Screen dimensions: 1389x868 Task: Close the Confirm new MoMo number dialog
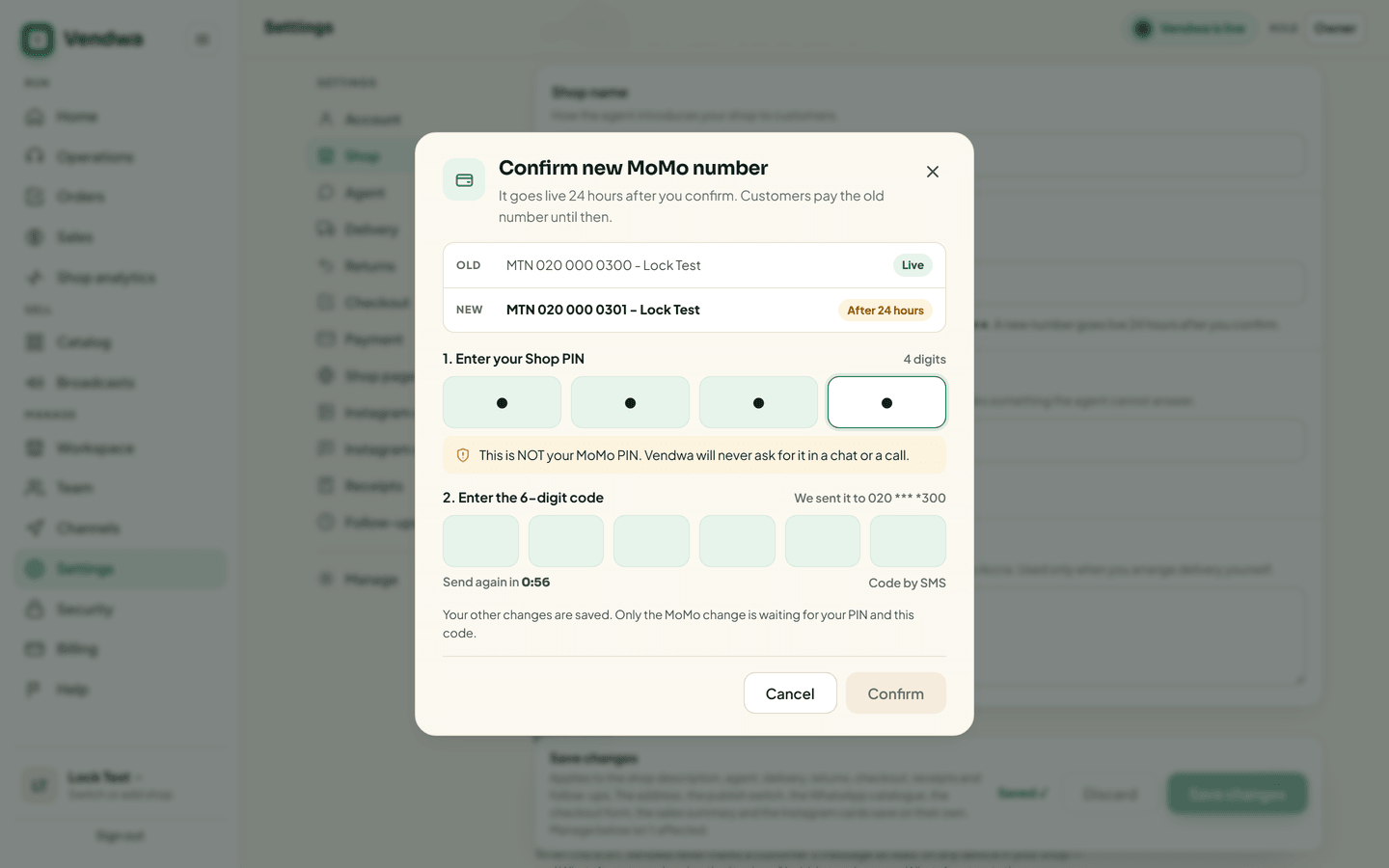pos(932,172)
